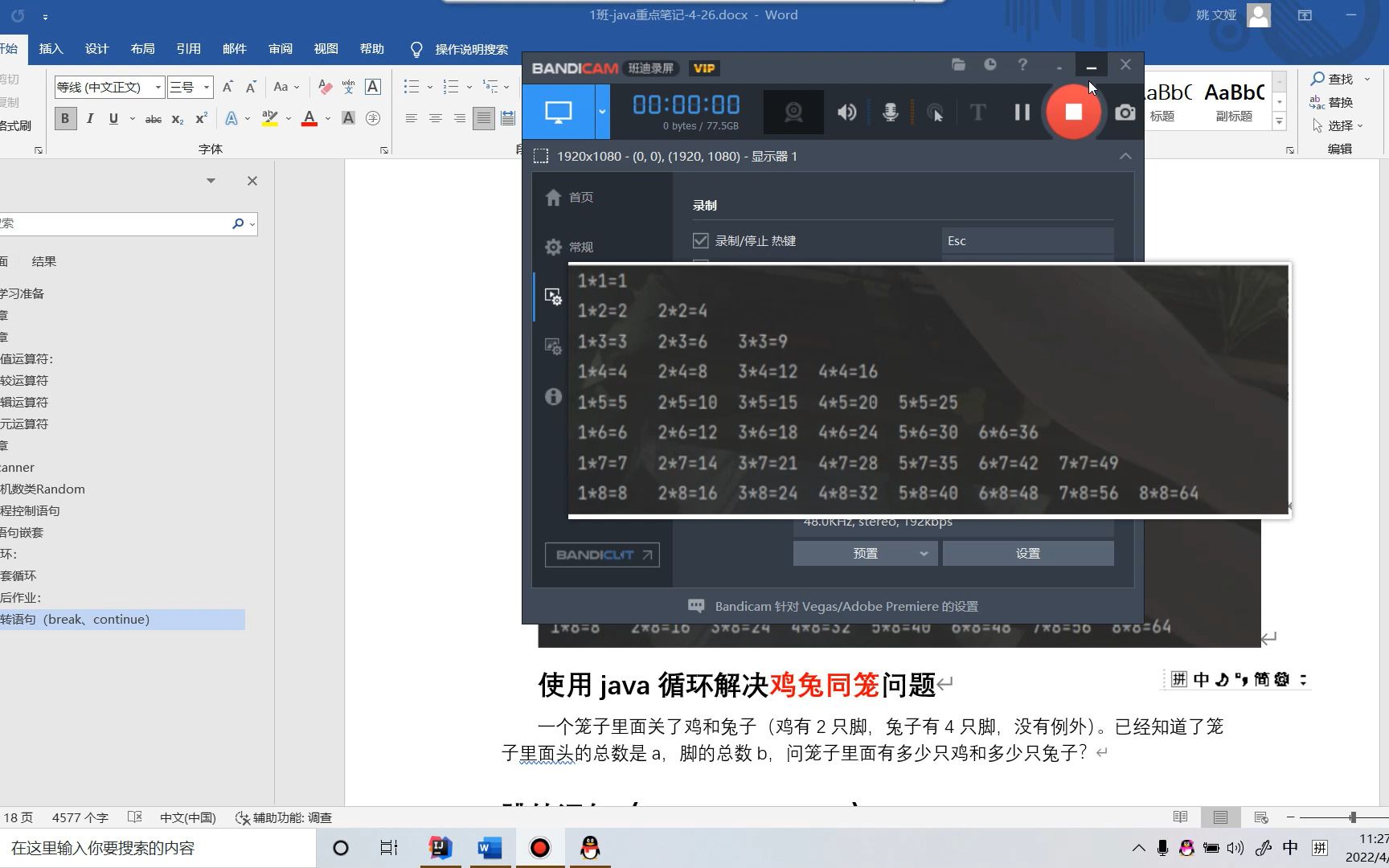The height and width of the screenshot is (868, 1389).
Task: Click 替换 replace button
Action: [1333, 102]
